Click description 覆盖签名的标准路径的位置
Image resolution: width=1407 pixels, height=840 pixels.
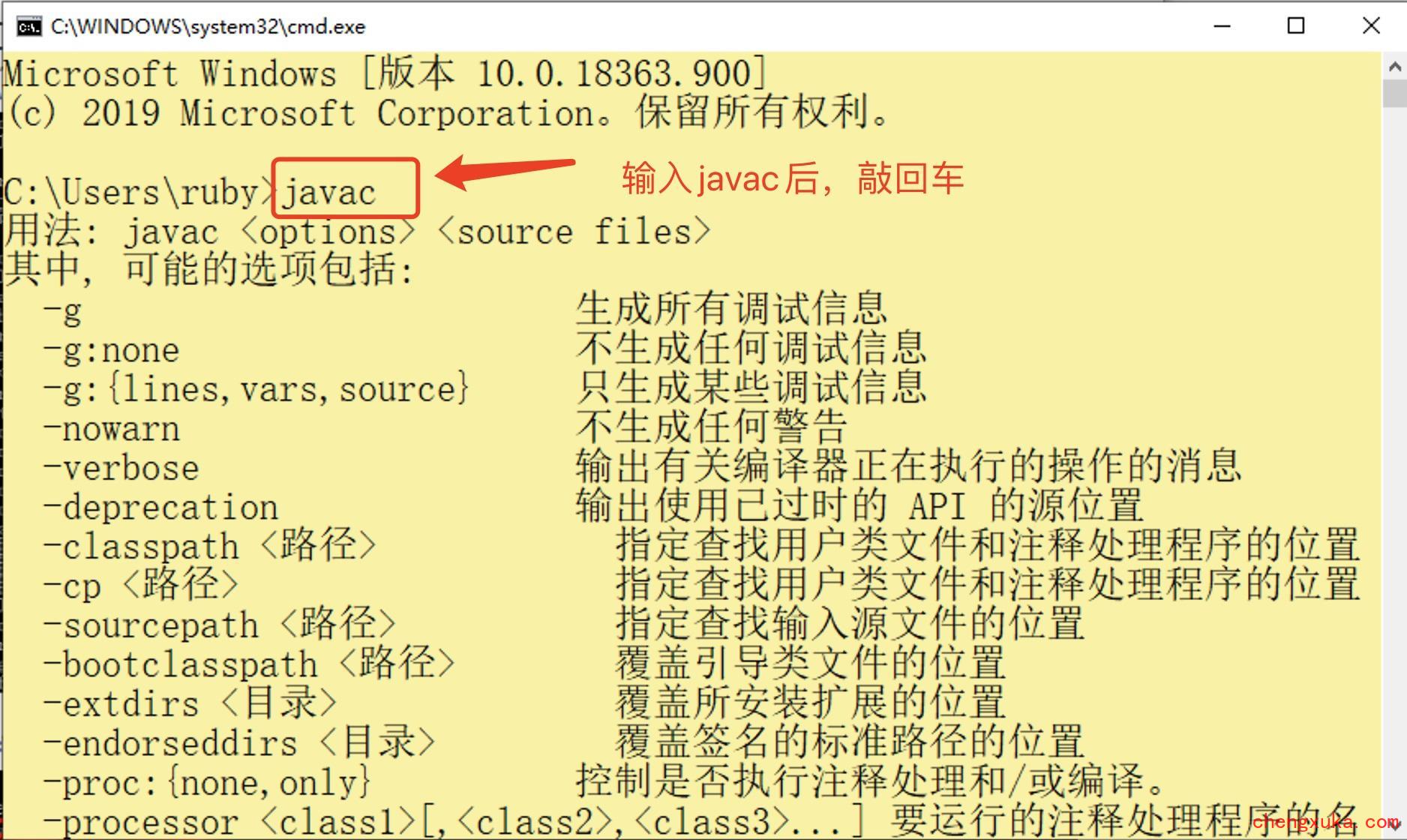[850, 742]
